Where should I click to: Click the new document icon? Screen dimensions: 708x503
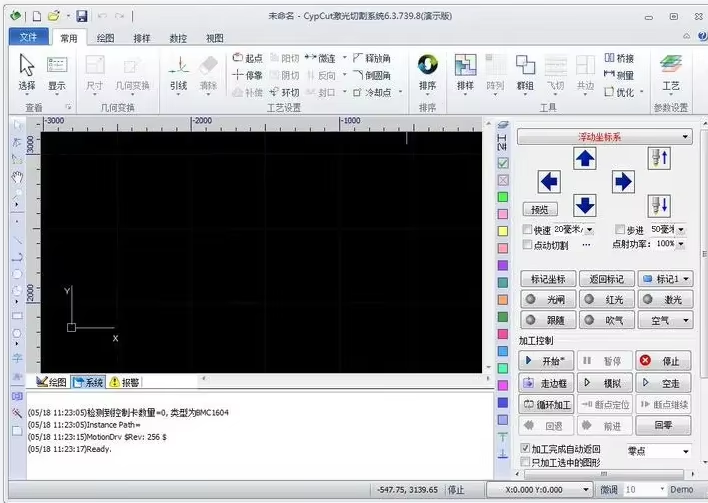(37, 16)
